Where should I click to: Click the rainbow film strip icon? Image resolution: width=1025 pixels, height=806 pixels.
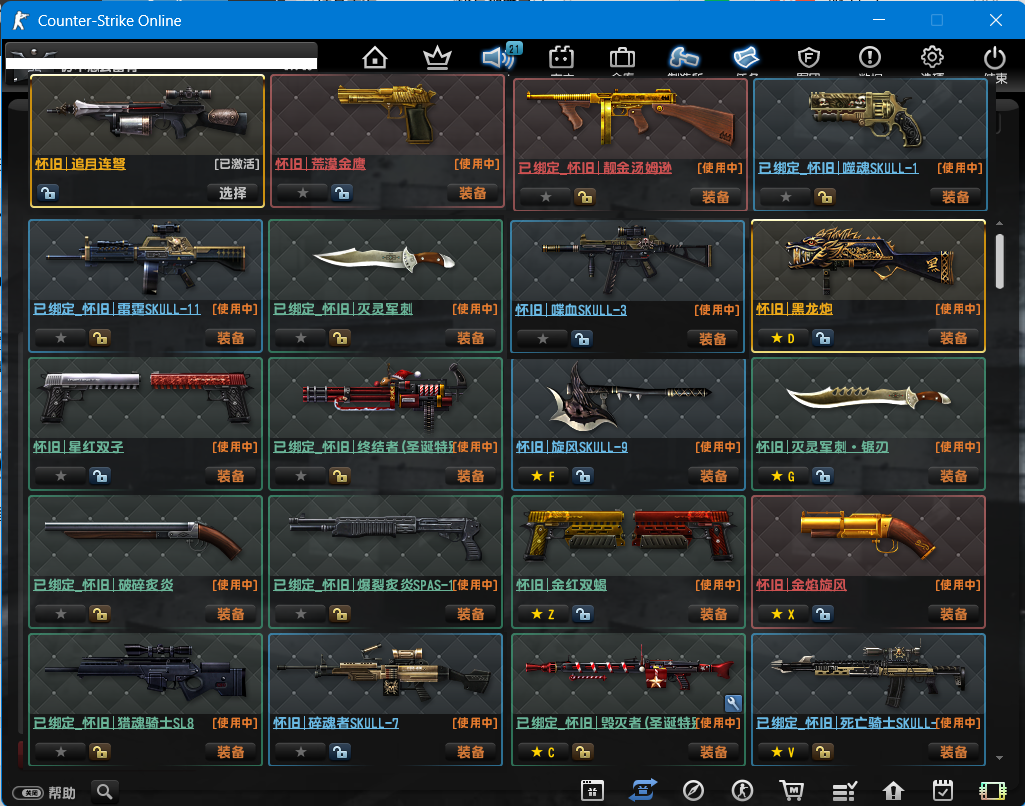(x=993, y=791)
